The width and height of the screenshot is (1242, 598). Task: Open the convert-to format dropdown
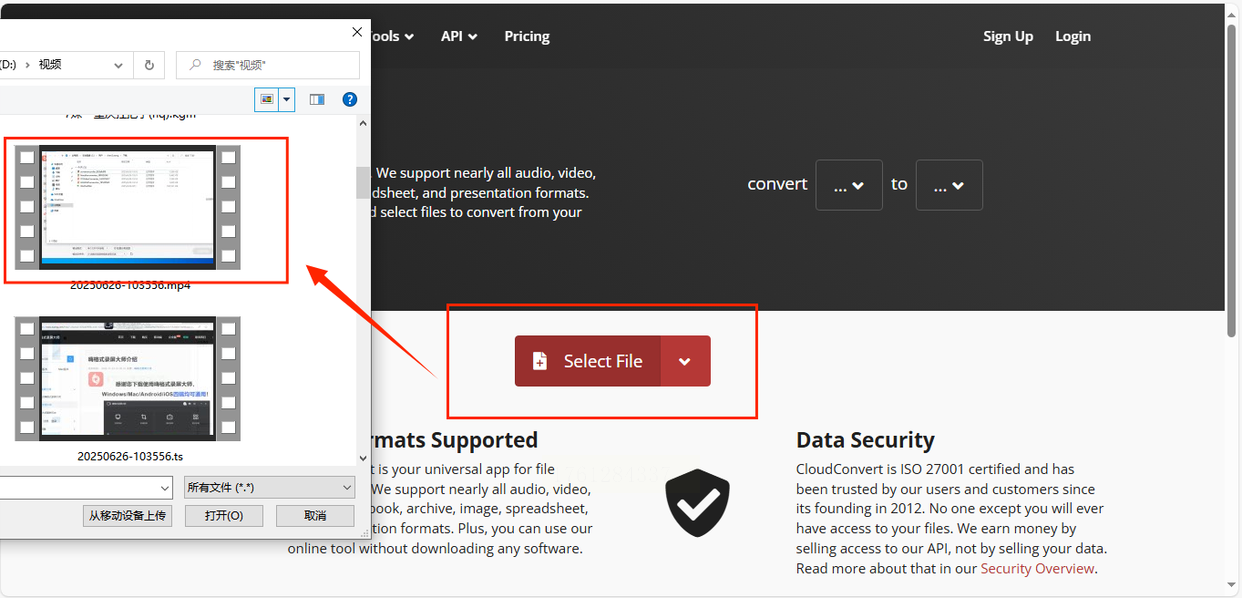pyautogui.click(x=948, y=185)
